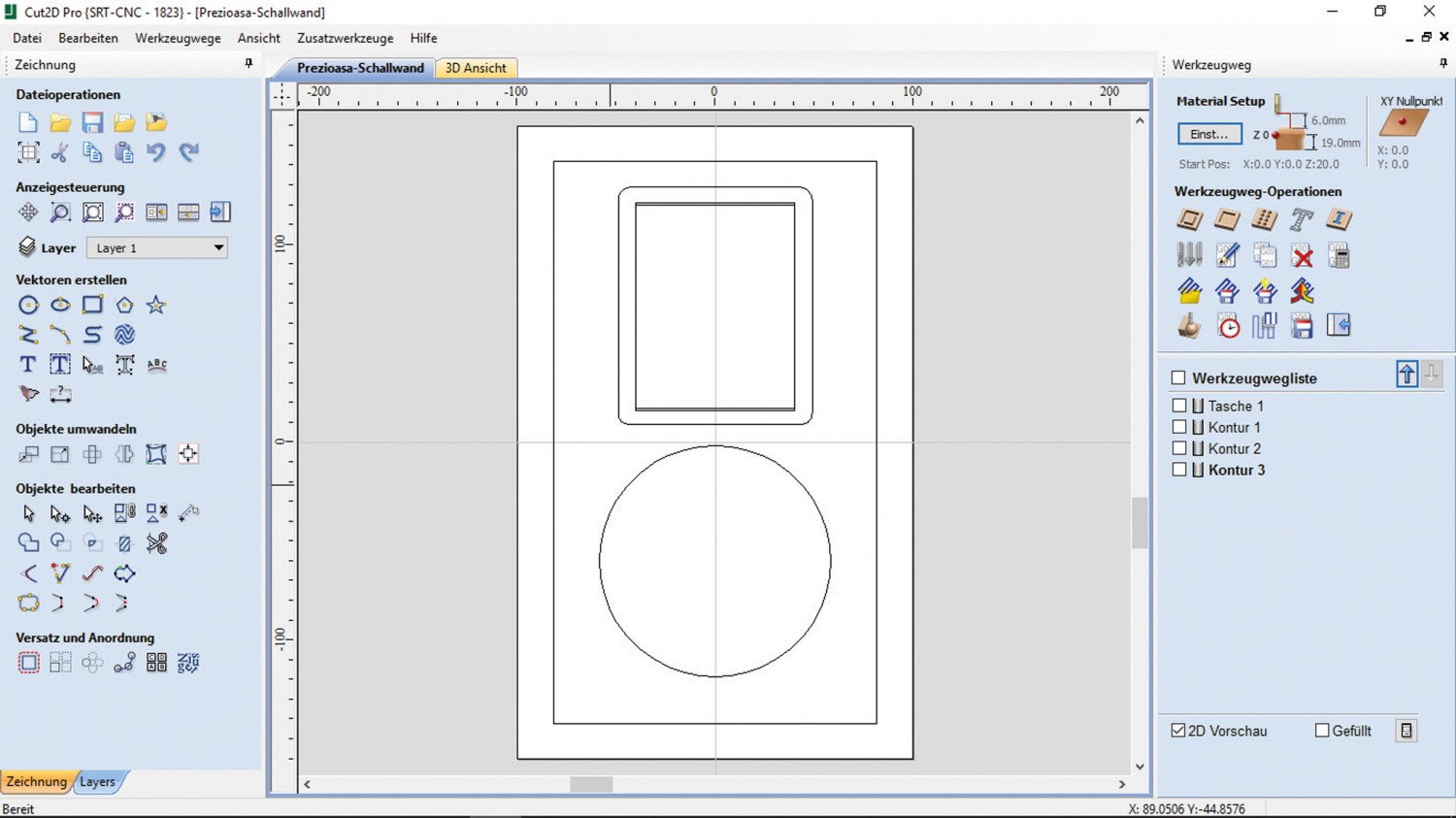This screenshot has height=818, width=1456.
Task: Open the Ansicht menu
Action: pos(259,38)
